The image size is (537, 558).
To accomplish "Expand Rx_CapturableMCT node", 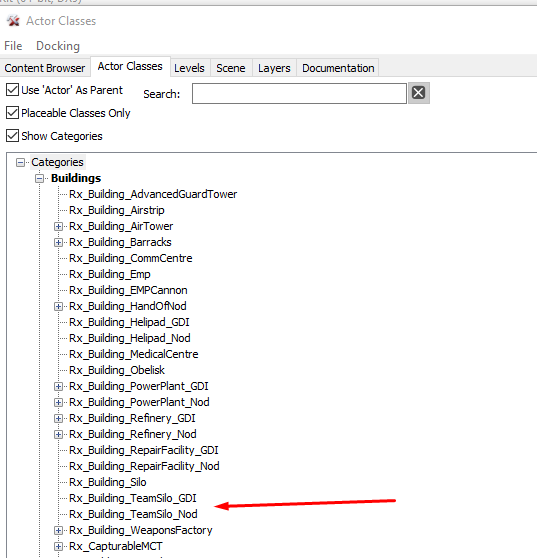I will pyautogui.click(x=58, y=546).
